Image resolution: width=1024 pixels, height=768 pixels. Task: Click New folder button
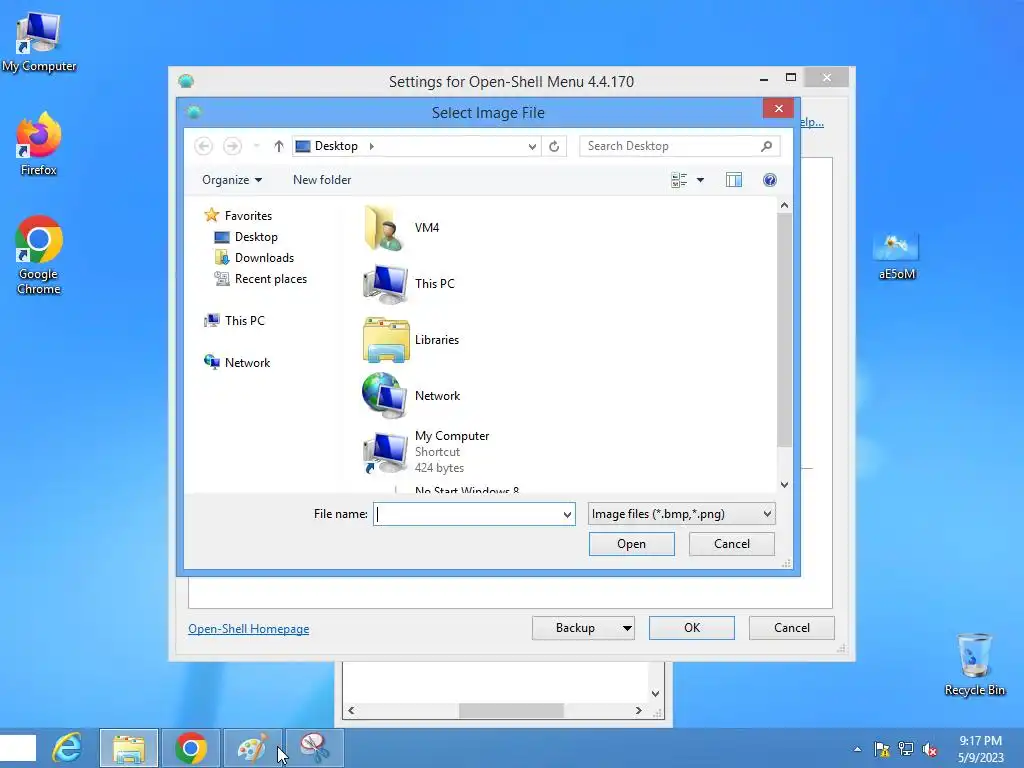click(322, 180)
